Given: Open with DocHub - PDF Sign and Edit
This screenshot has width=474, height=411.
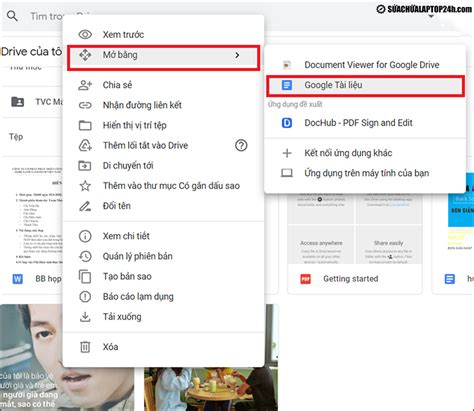Looking at the screenshot, I should [x=365, y=123].
